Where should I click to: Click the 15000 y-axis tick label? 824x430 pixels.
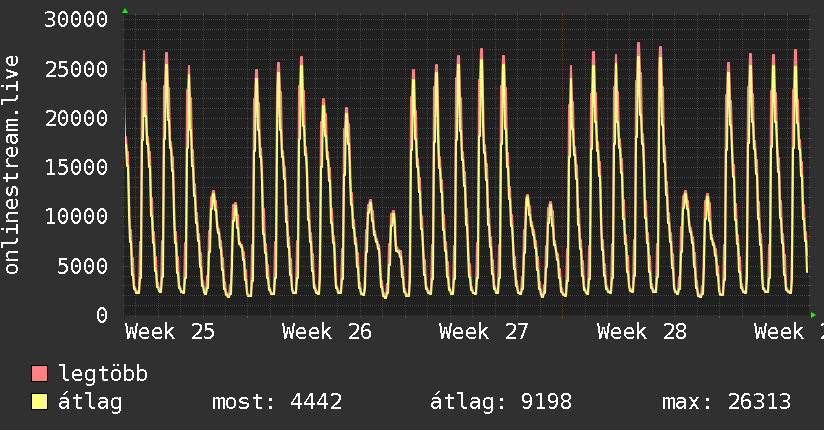(76, 168)
